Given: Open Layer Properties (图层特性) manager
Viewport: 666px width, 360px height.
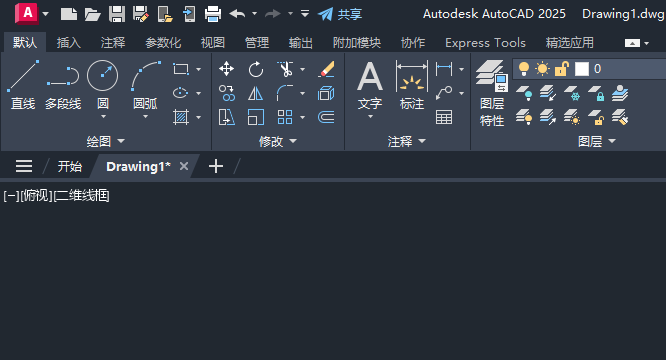Looking at the screenshot, I should [492, 93].
